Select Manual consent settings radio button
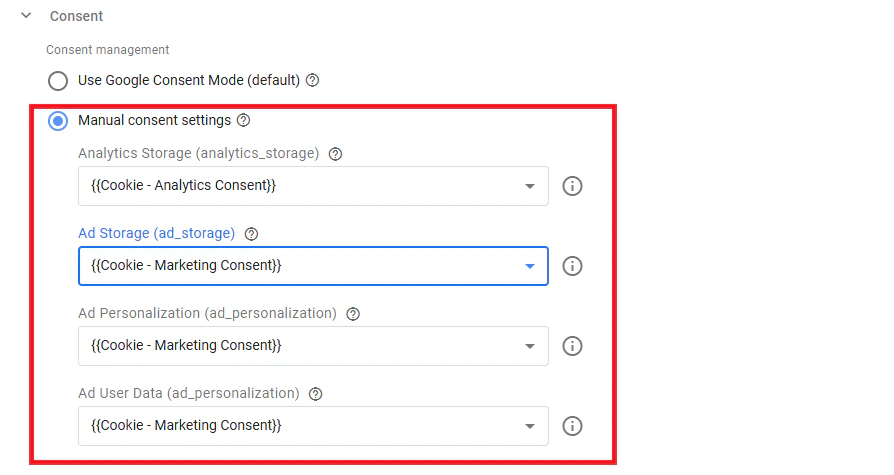Viewport: 894px width, 475px height. coord(58,121)
